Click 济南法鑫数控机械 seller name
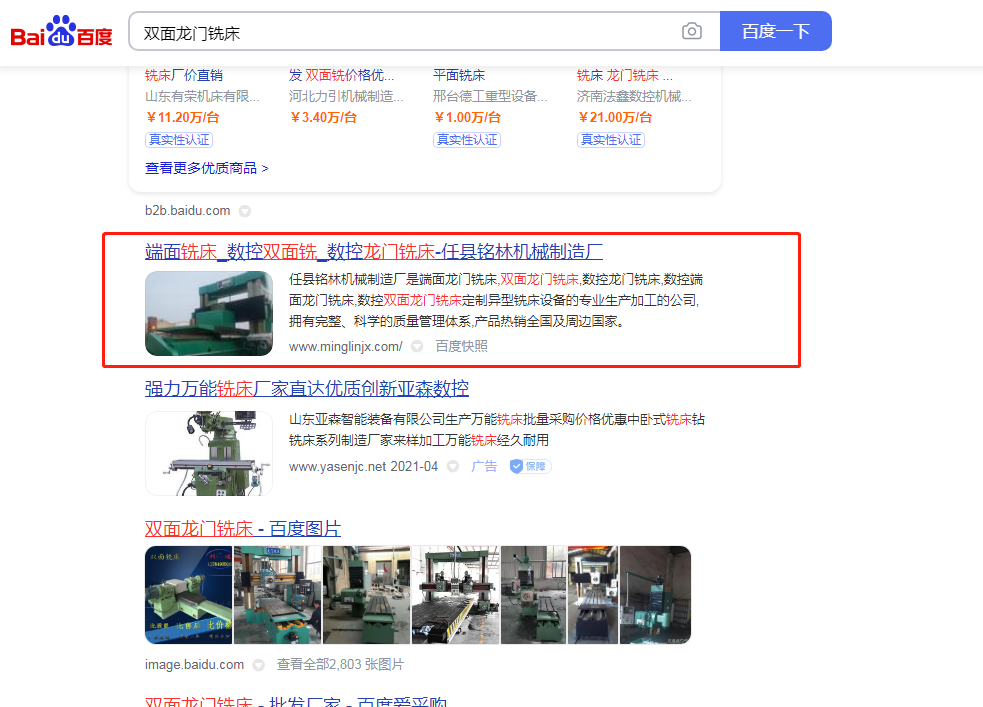Screen dimensions: 983x707 point(634,96)
